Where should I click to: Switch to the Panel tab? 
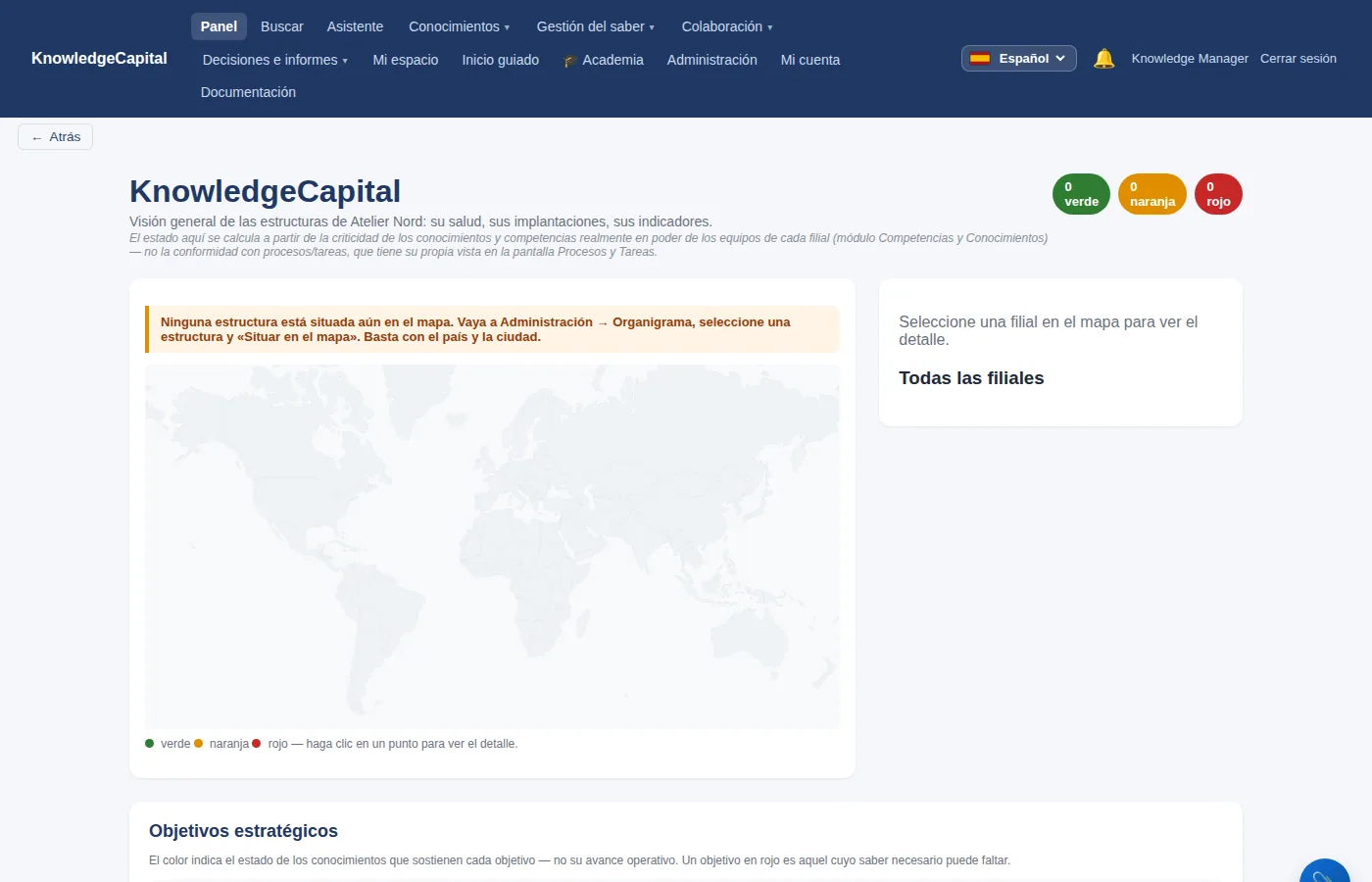(219, 26)
